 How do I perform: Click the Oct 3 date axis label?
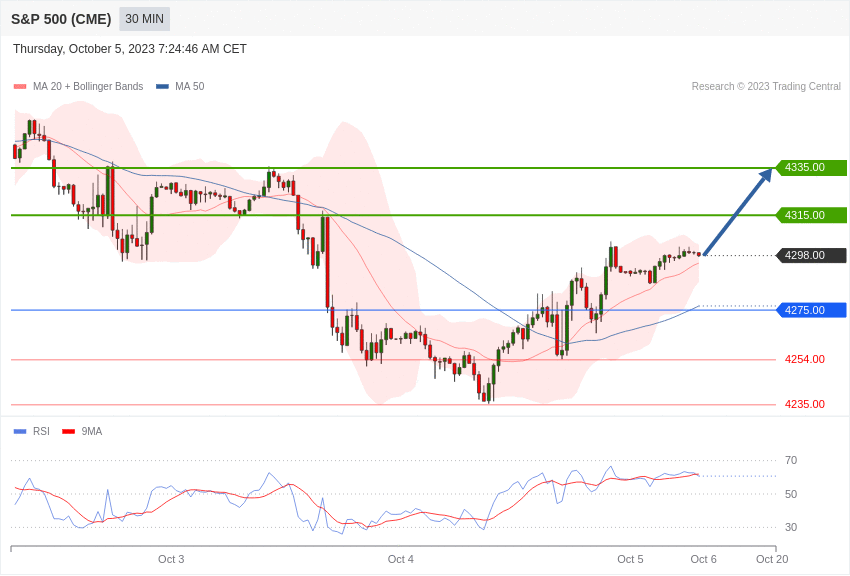click(x=171, y=559)
